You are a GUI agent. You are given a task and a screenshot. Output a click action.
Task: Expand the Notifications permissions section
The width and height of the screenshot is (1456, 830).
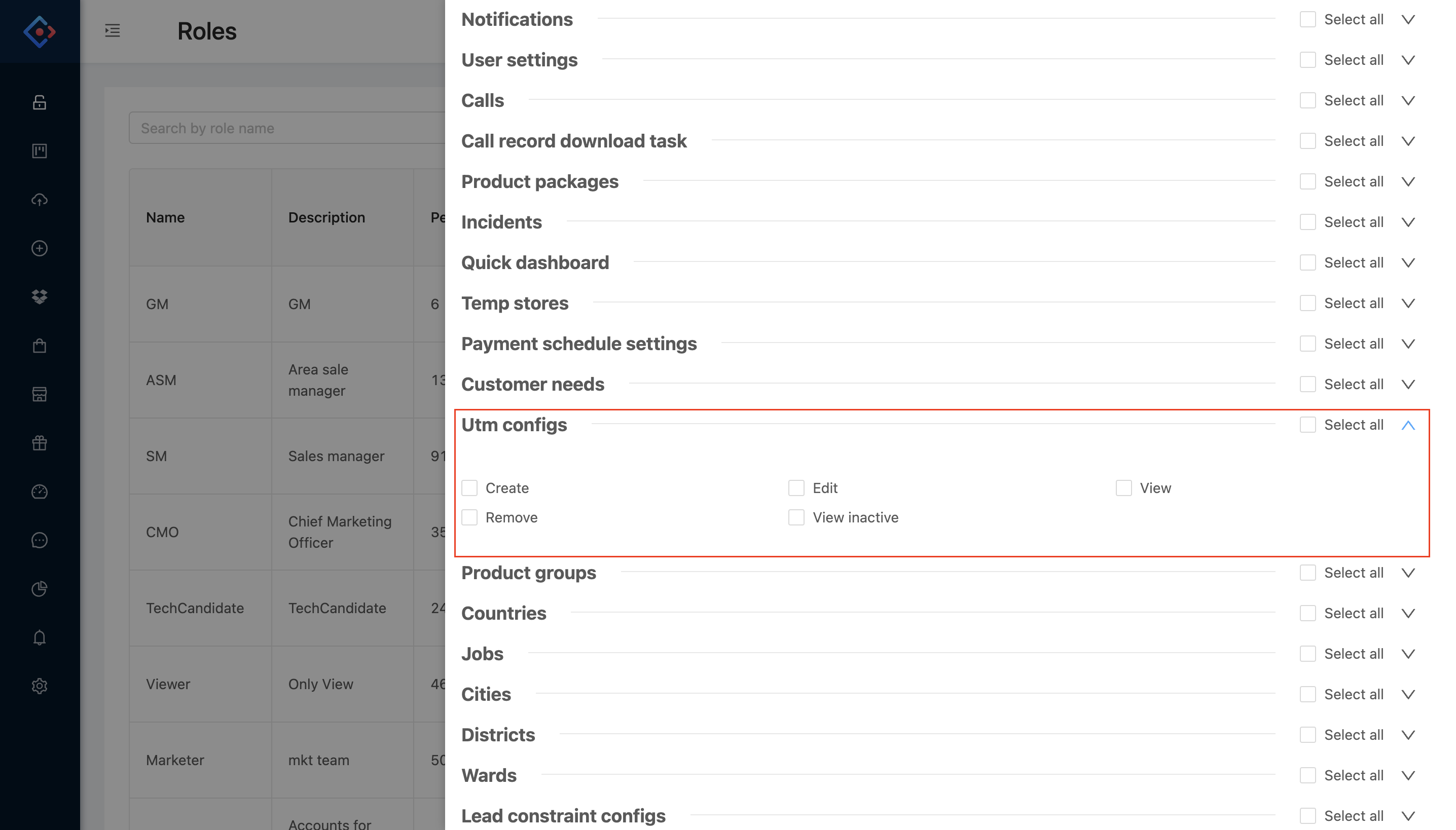pos(1407,19)
